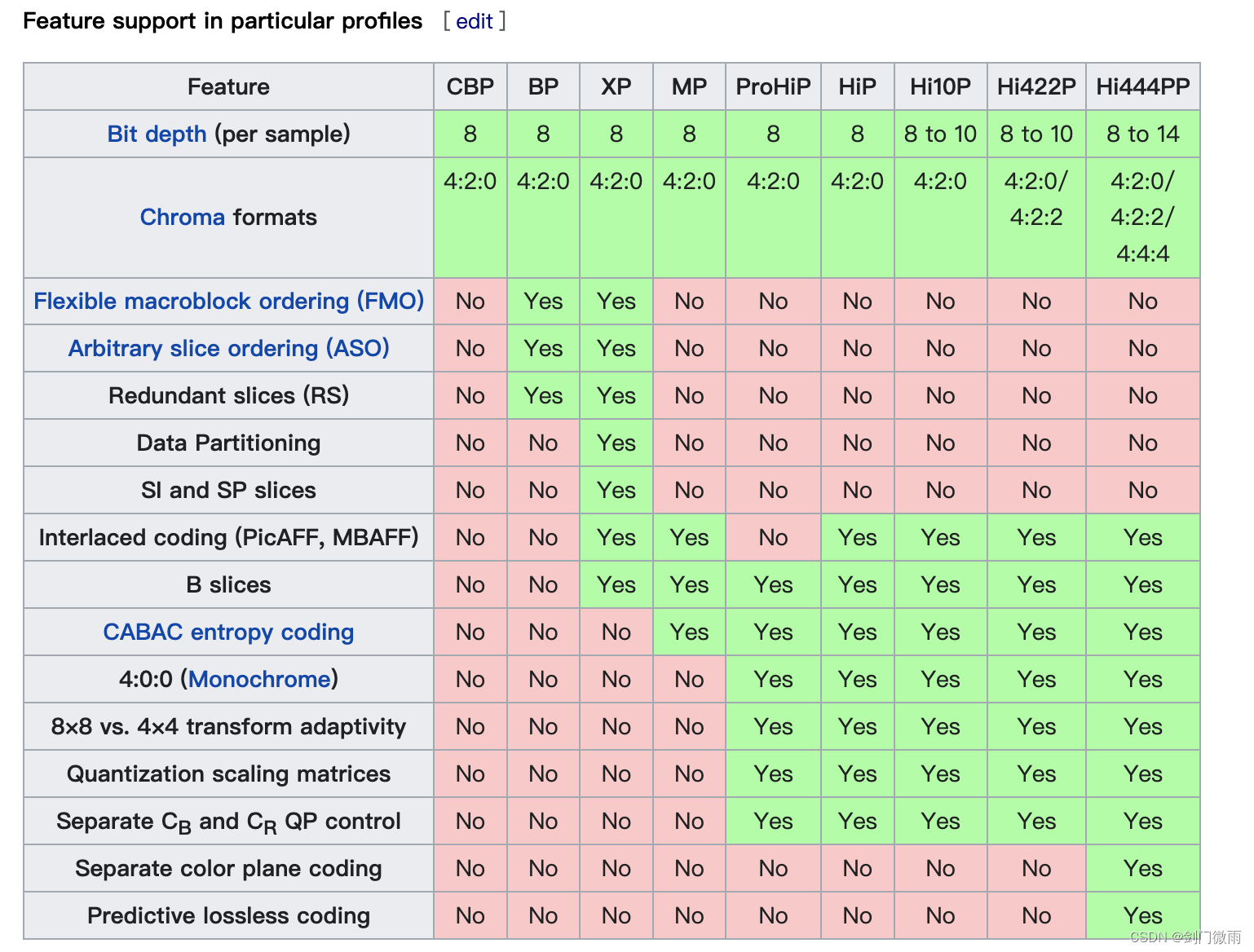The height and width of the screenshot is (952, 1254).
Task: Click Hi444PP No cell in ASO row
Action: tap(1143, 348)
